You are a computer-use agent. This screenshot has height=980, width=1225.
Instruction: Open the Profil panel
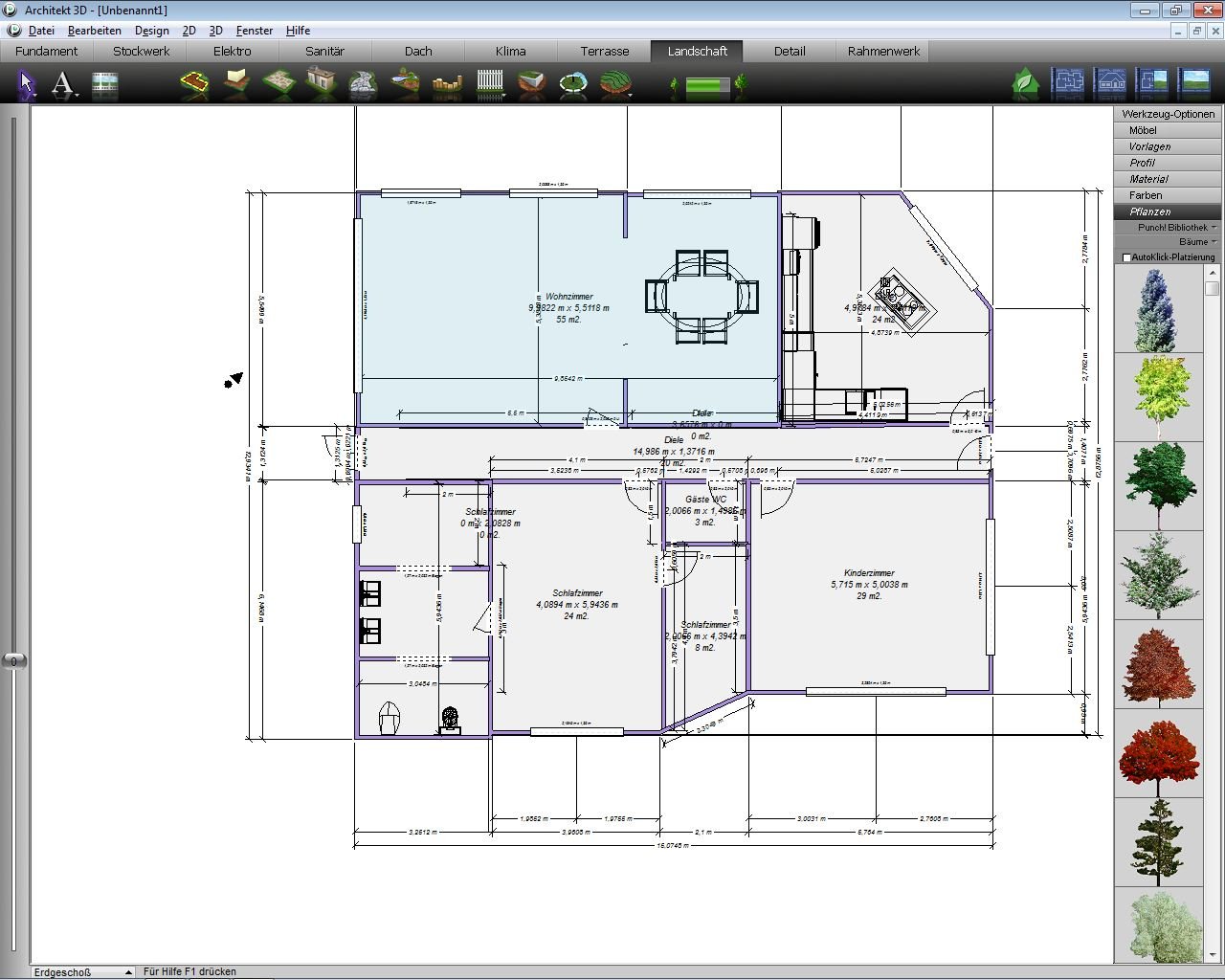(x=1168, y=163)
